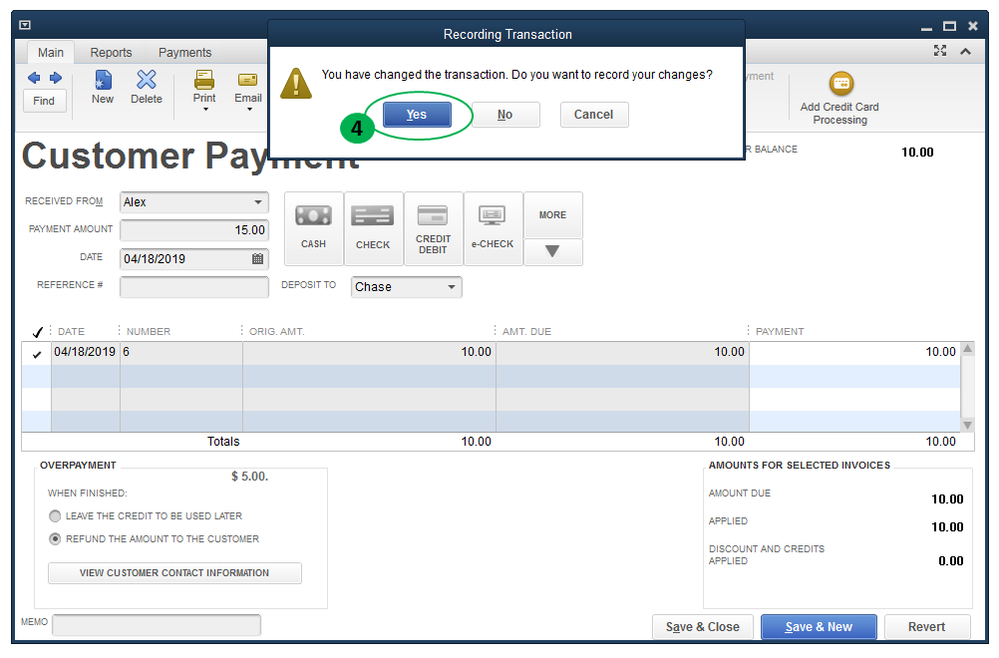Image resolution: width=999 pixels, height=658 pixels.
Task: Click the DATE column header
Action: 71,331
